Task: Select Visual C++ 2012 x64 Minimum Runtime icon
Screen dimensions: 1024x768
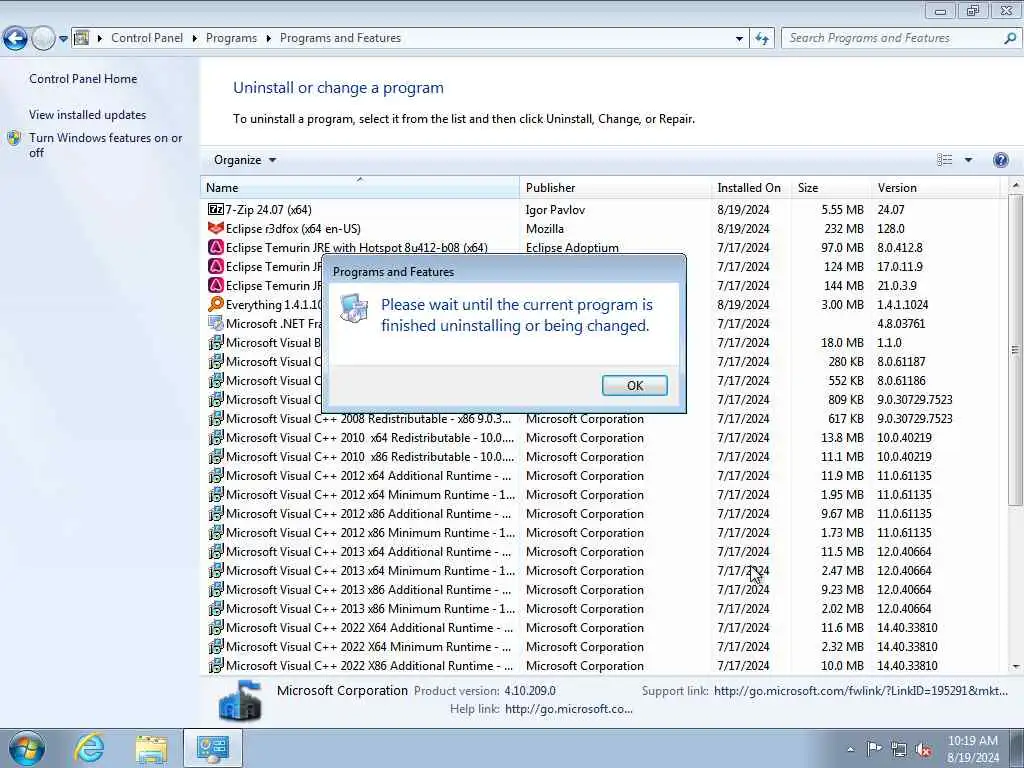Action: tap(216, 494)
